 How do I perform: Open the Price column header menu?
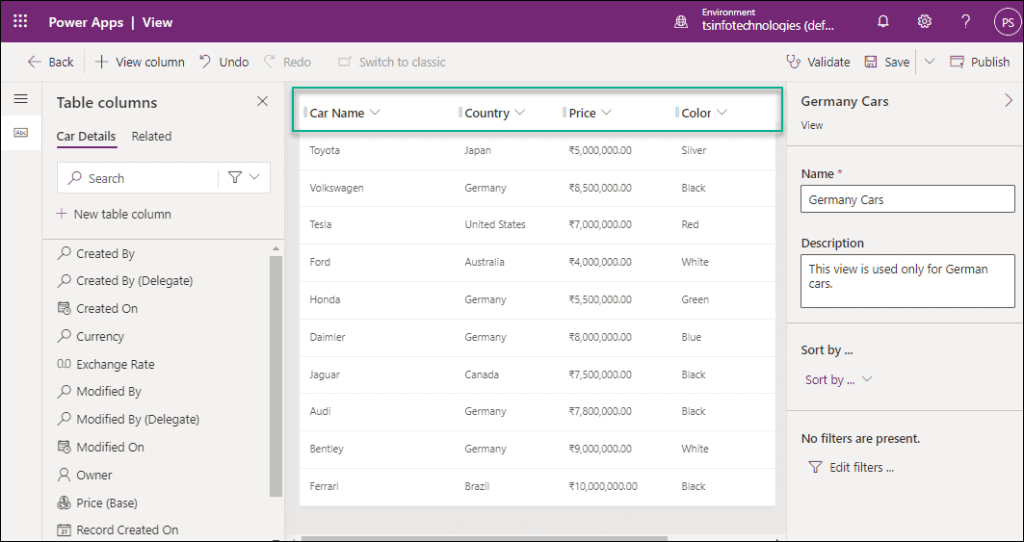(606, 112)
